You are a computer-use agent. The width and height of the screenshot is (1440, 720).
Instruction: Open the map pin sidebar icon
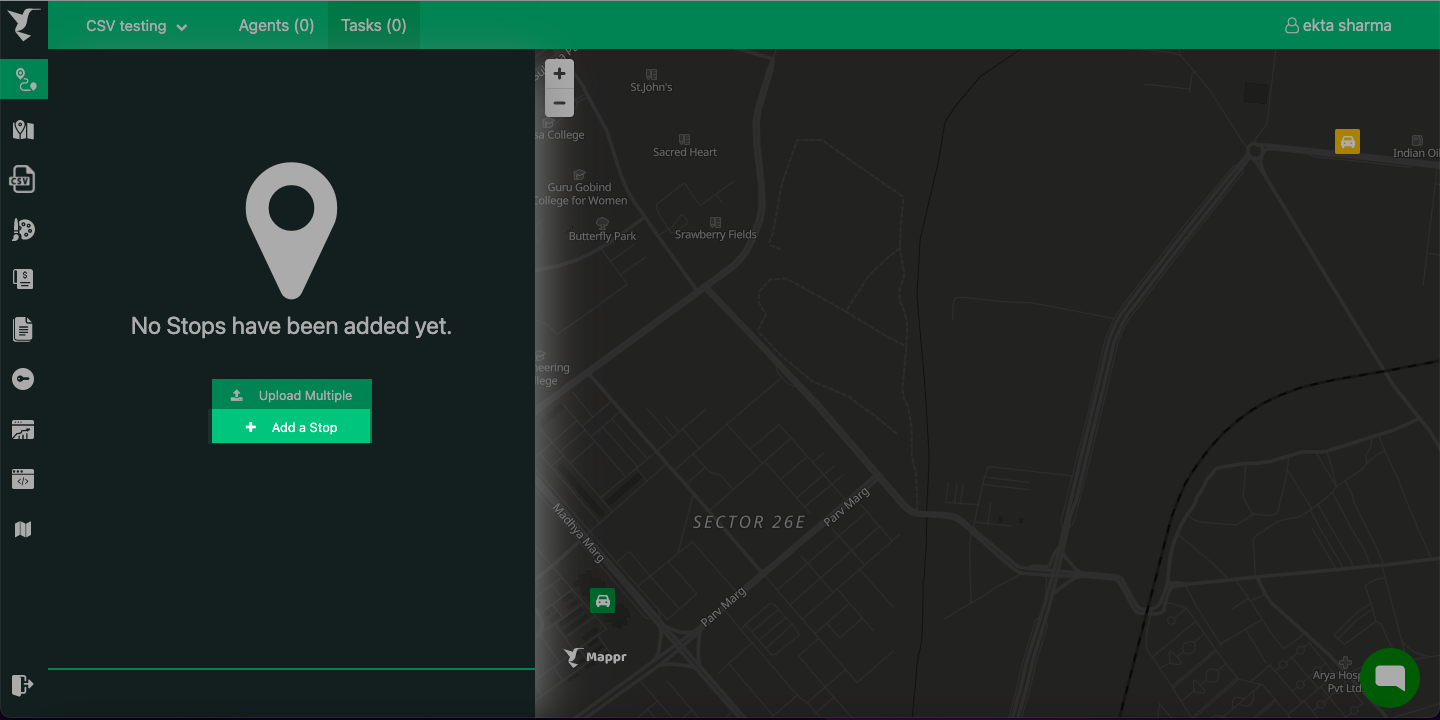(x=23, y=130)
